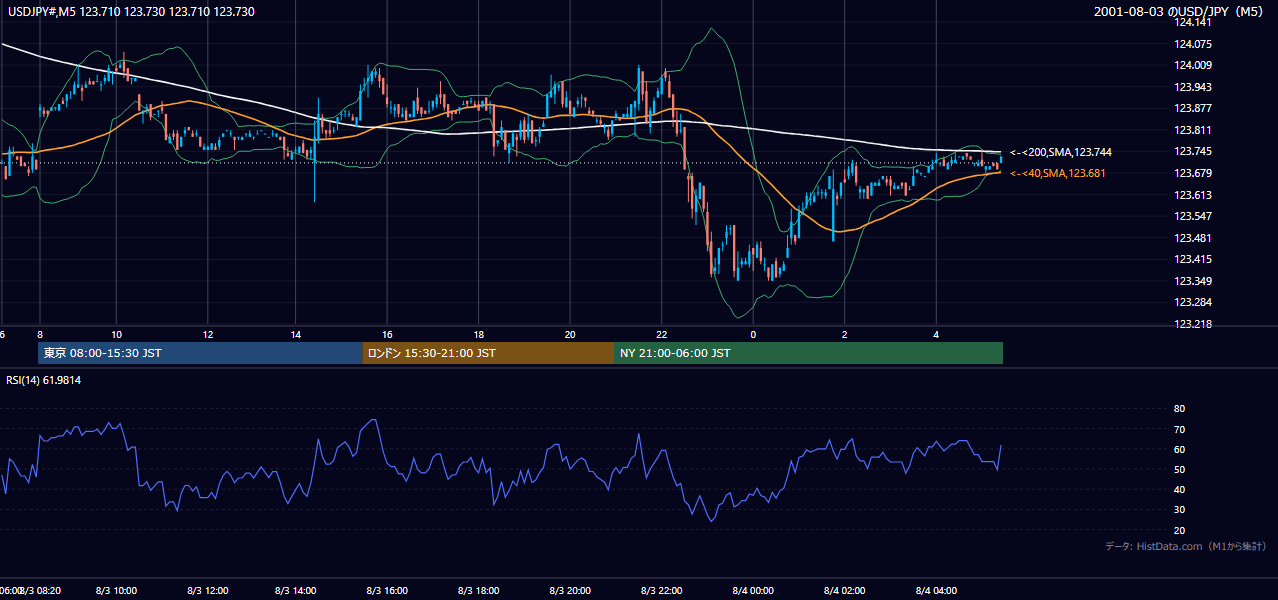The width and height of the screenshot is (1278, 600).
Task: Select the NY 21:00-06:00 JST session bar
Action: tap(808, 353)
